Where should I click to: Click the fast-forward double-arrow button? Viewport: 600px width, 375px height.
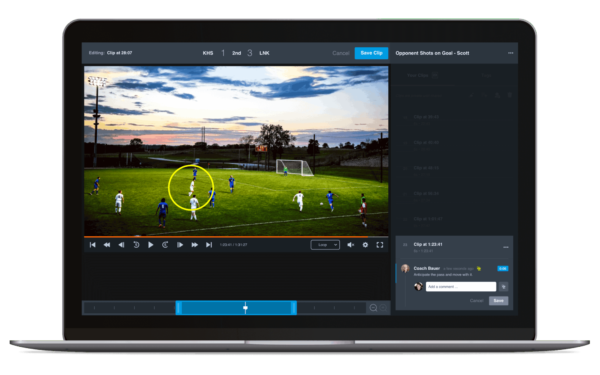194,245
